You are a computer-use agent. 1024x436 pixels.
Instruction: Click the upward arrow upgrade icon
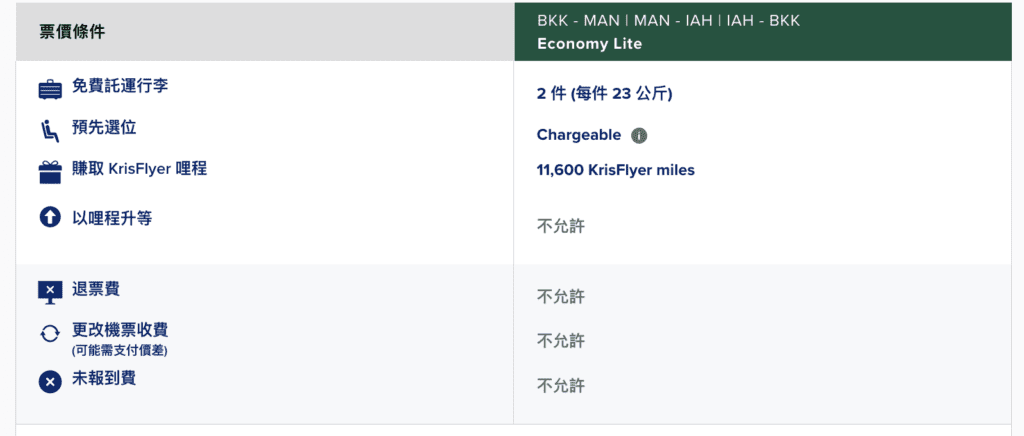click(x=50, y=219)
